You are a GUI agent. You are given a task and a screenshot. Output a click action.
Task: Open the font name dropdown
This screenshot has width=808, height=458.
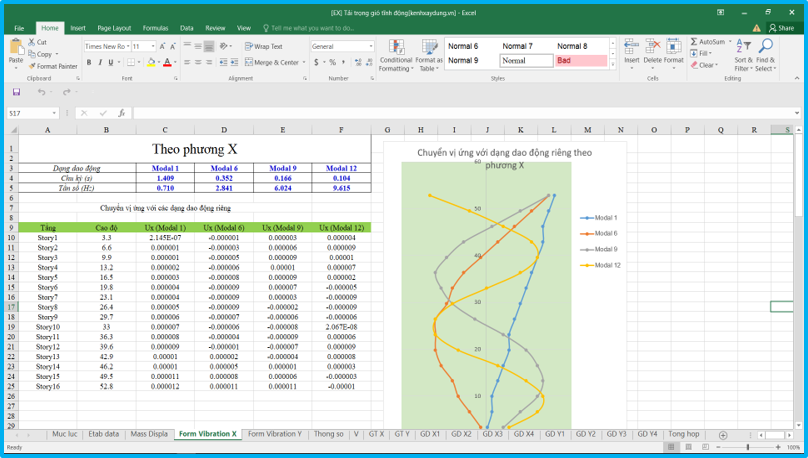pos(127,46)
